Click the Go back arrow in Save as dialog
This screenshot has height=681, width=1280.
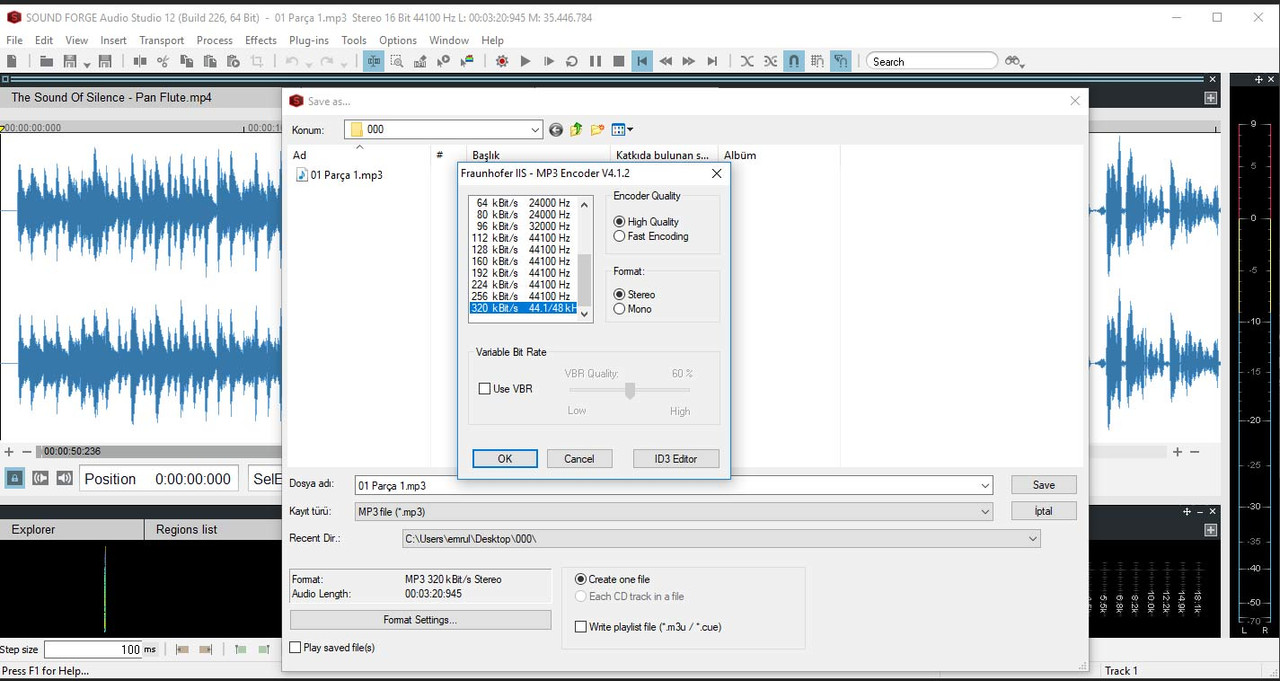[x=556, y=129]
